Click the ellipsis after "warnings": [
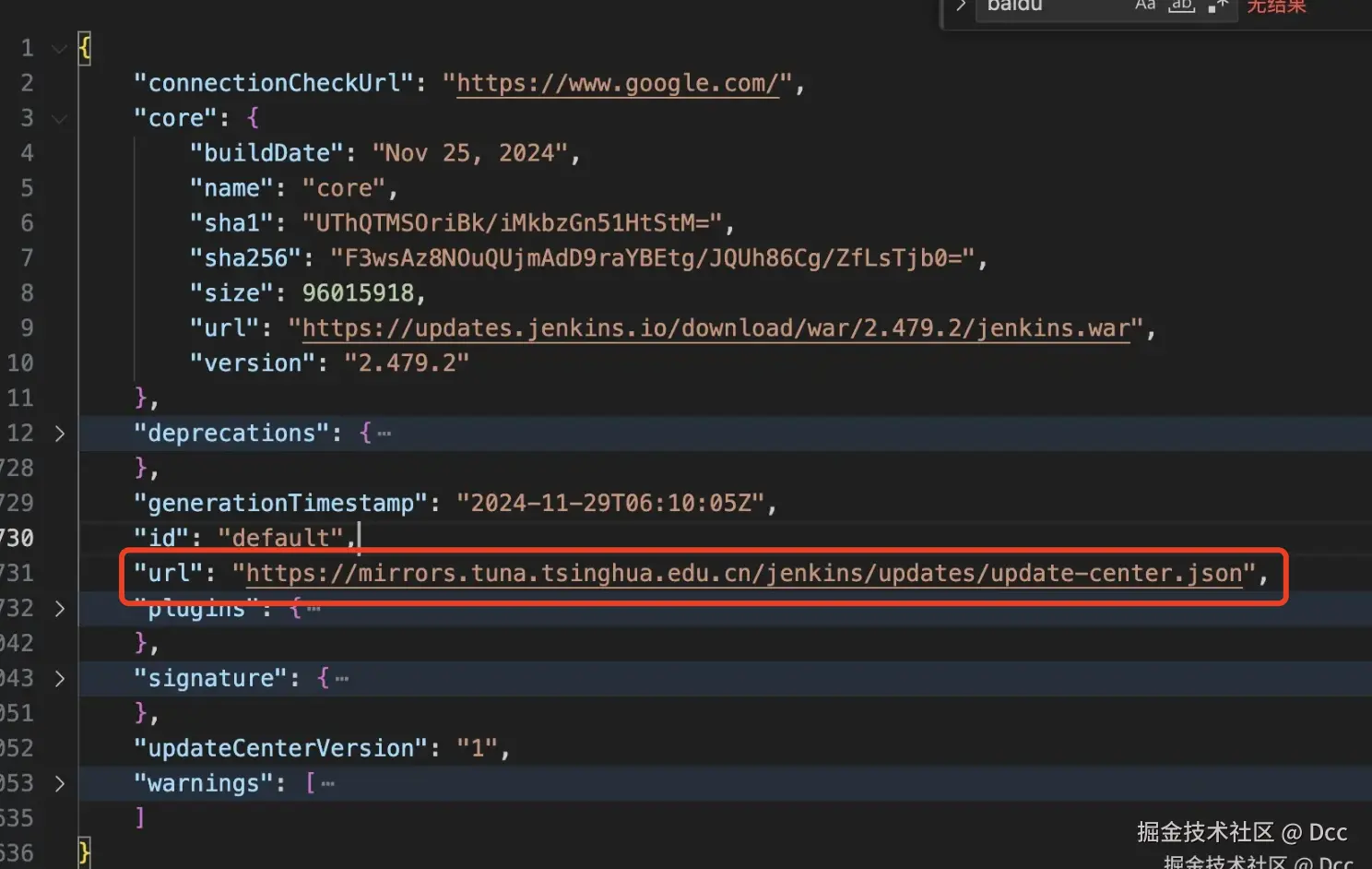 pos(328,784)
